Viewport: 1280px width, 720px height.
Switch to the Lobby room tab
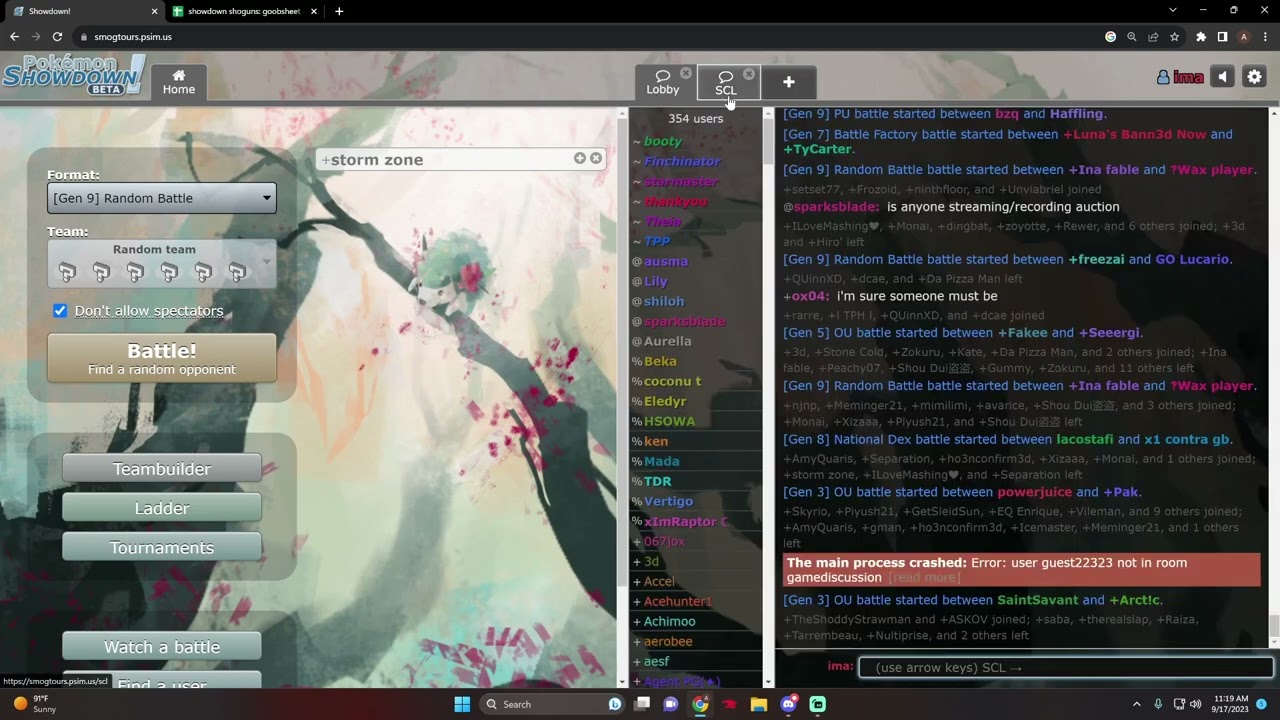pyautogui.click(x=662, y=82)
